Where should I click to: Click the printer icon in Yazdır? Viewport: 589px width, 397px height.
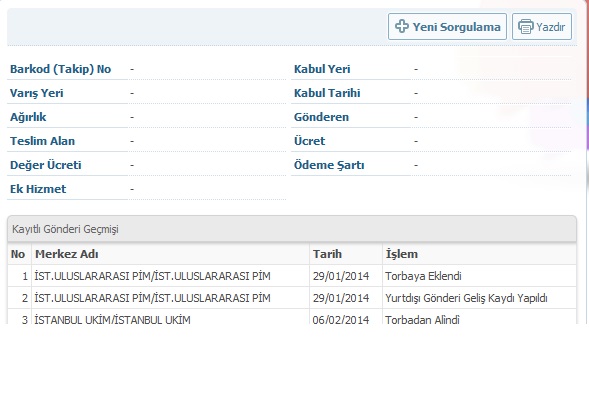(526, 27)
